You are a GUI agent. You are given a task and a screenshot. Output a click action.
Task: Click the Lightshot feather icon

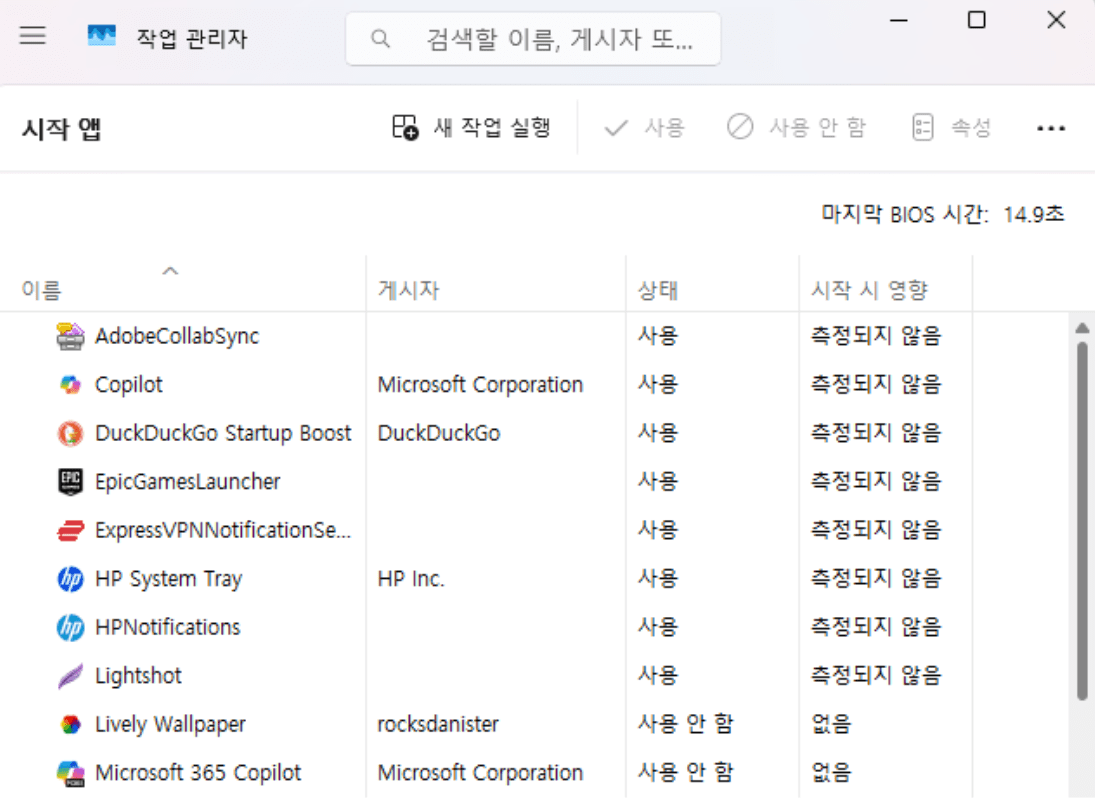pos(68,675)
